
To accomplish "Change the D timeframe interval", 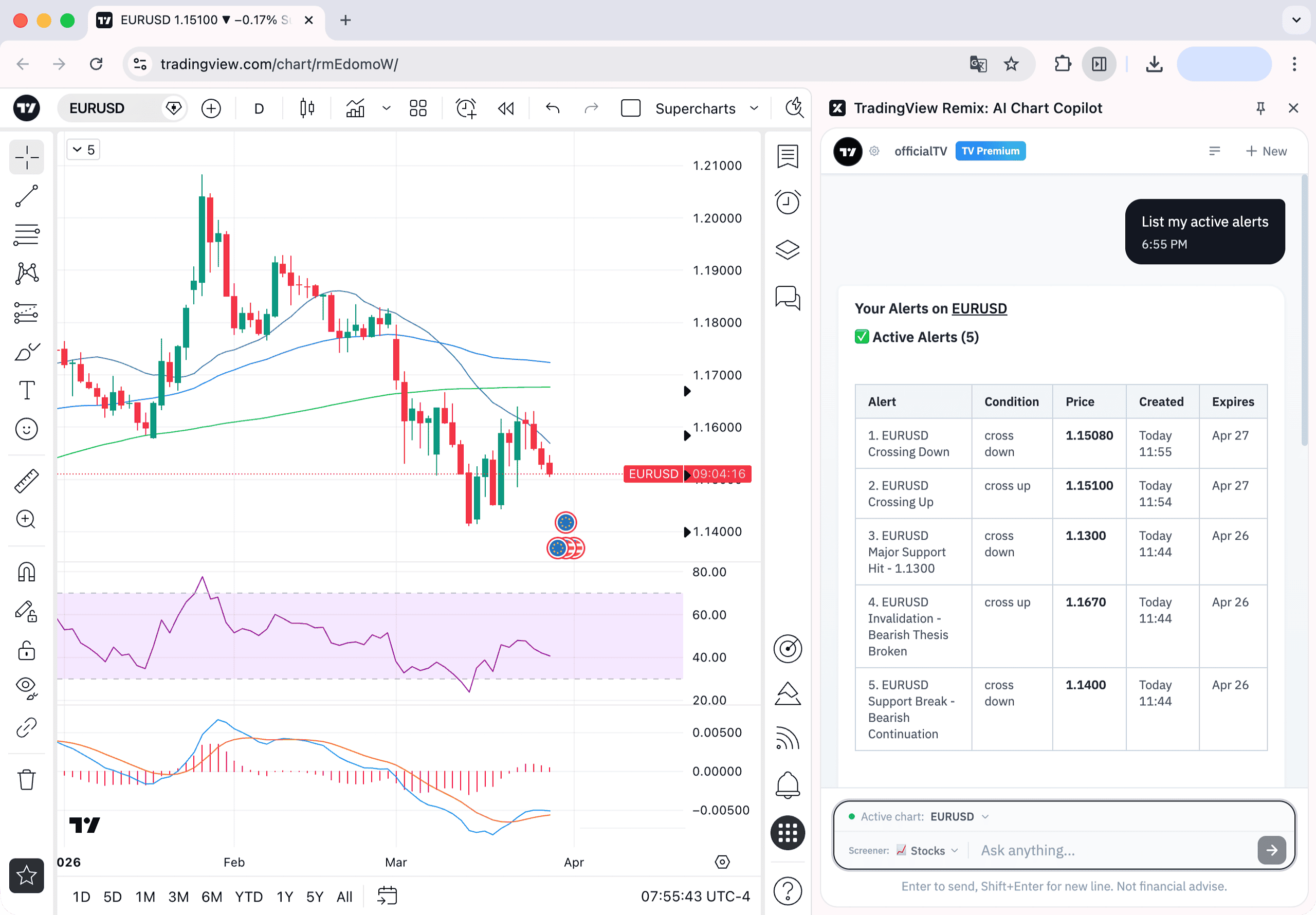I will 259,108.
